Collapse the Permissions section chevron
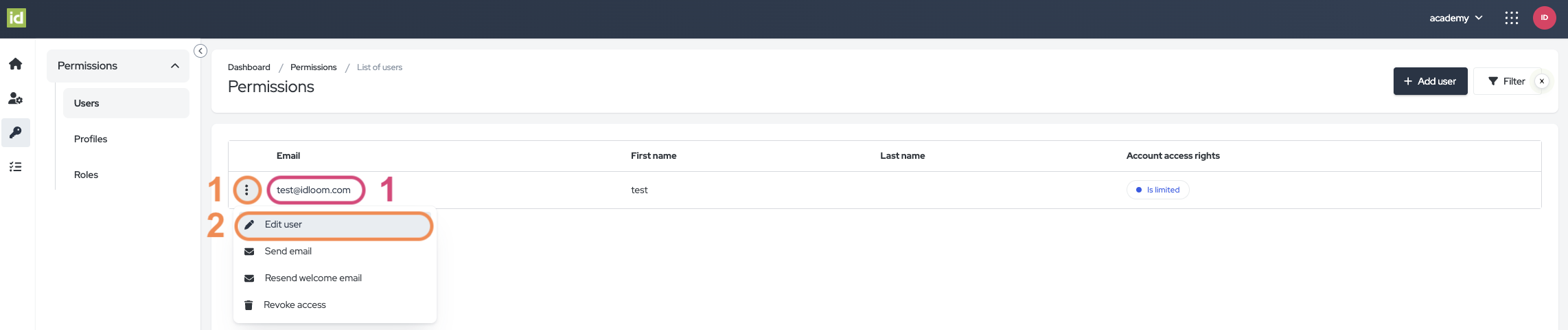Image resolution: width=1568 pixels, height=330 pixels. click(175, 66)
